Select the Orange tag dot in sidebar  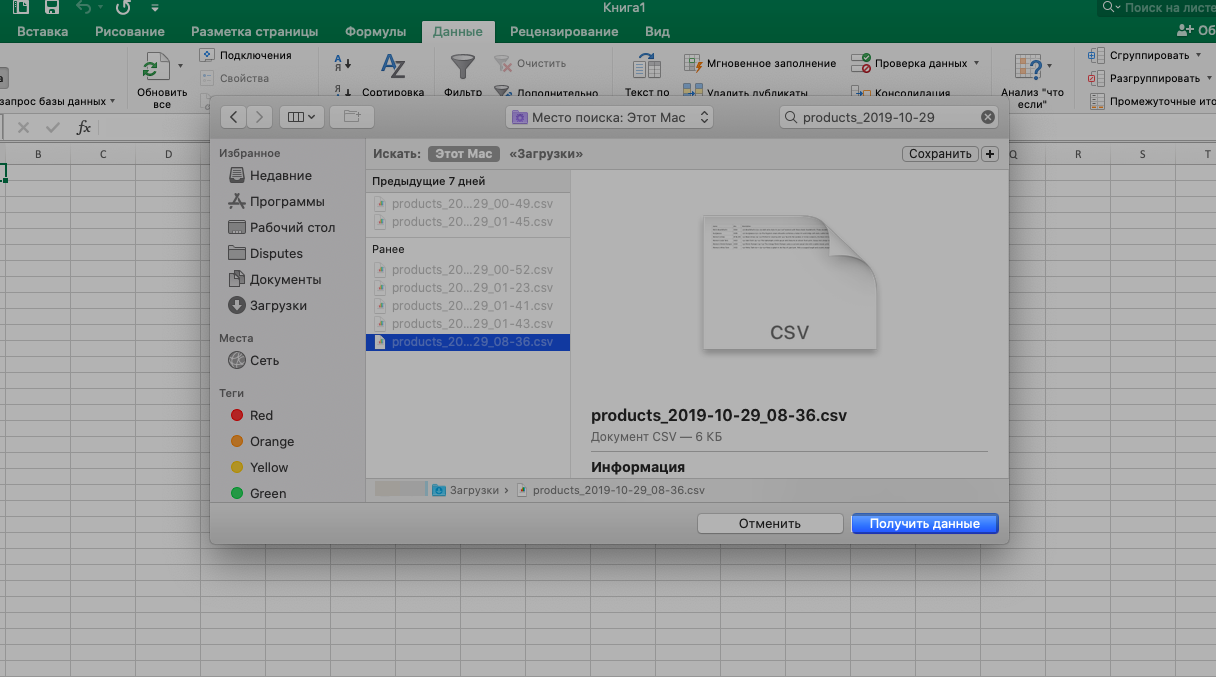pos(237,441)
